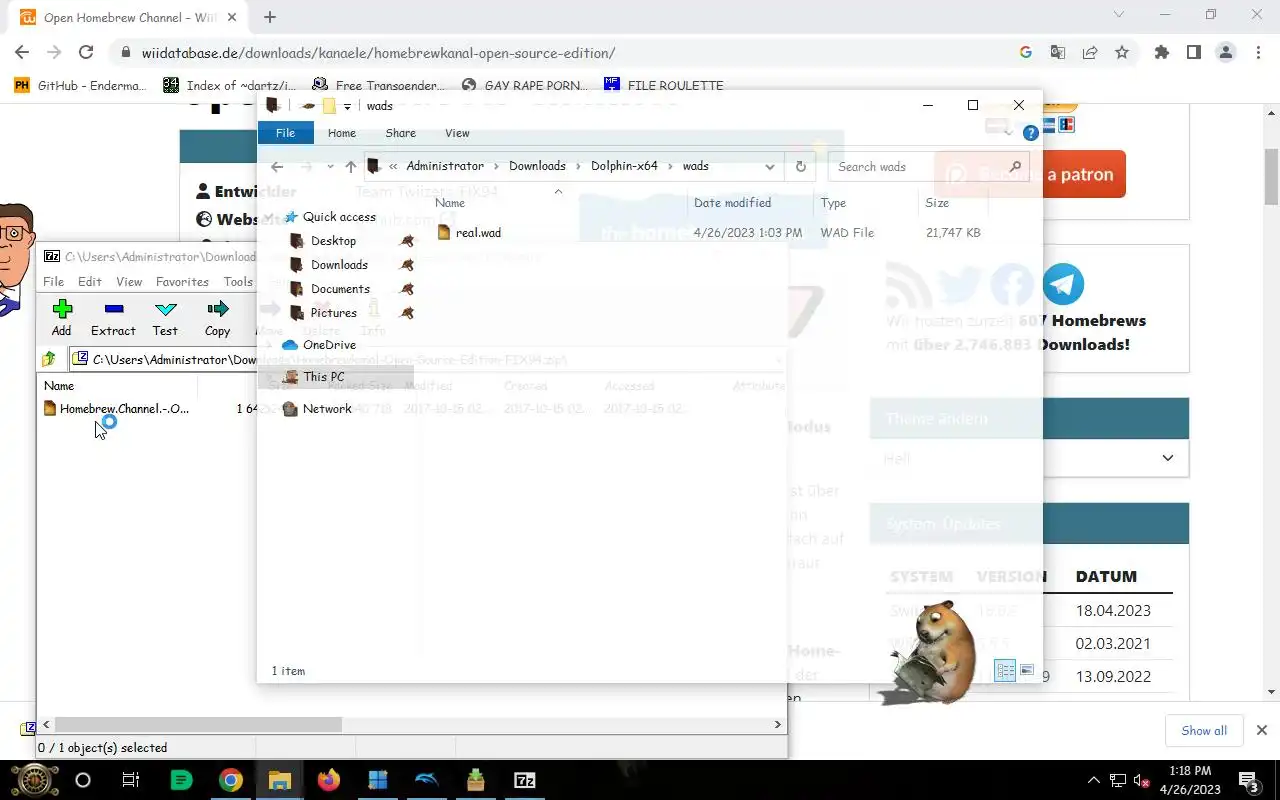Switch Explorer to large icons view

click(1027, 671)
